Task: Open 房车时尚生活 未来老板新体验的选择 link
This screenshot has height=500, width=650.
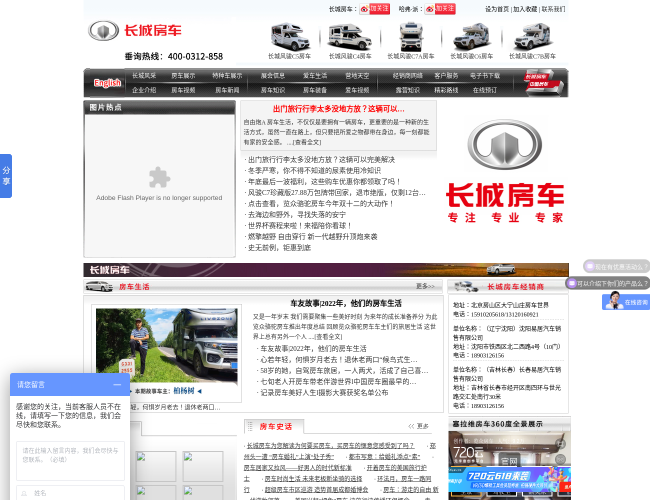Action: pos(313,478)
